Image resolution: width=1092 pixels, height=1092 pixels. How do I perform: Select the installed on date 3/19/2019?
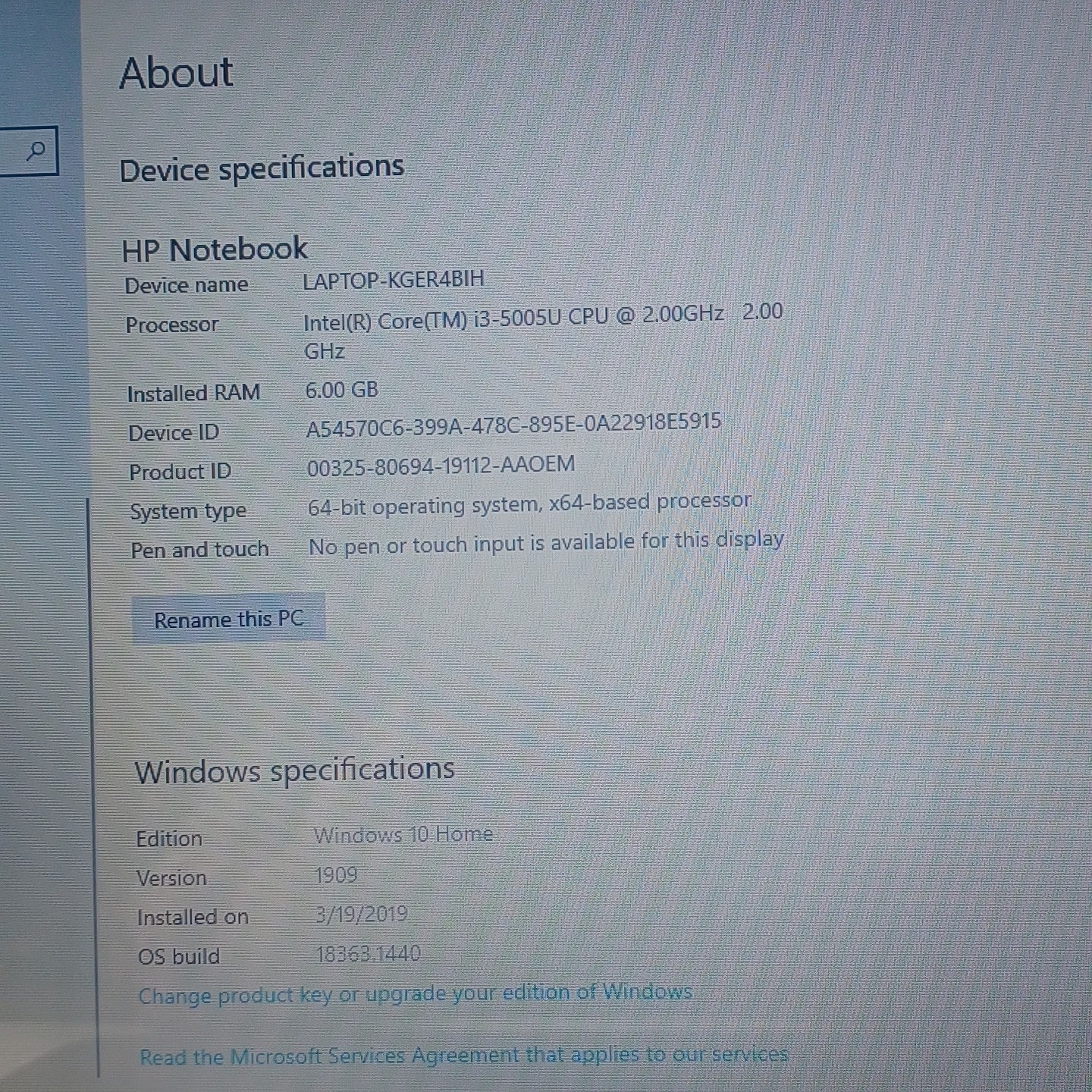[x=361, y=914]
